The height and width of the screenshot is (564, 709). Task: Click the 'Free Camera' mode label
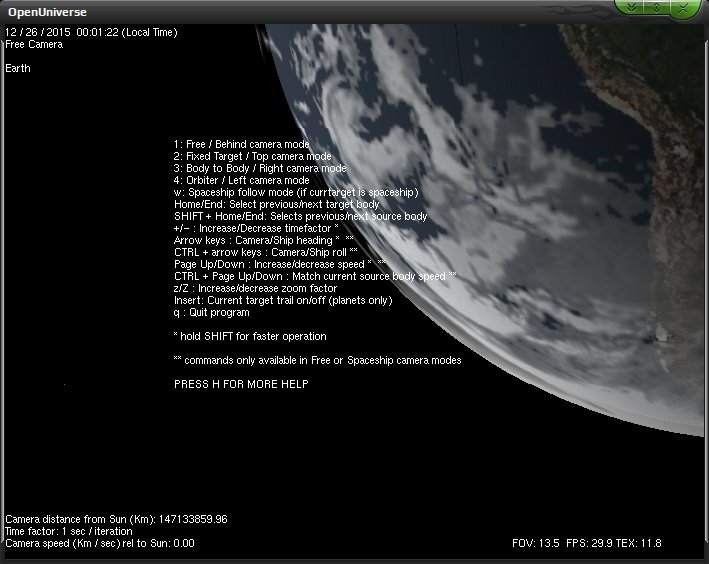(34, 44)
